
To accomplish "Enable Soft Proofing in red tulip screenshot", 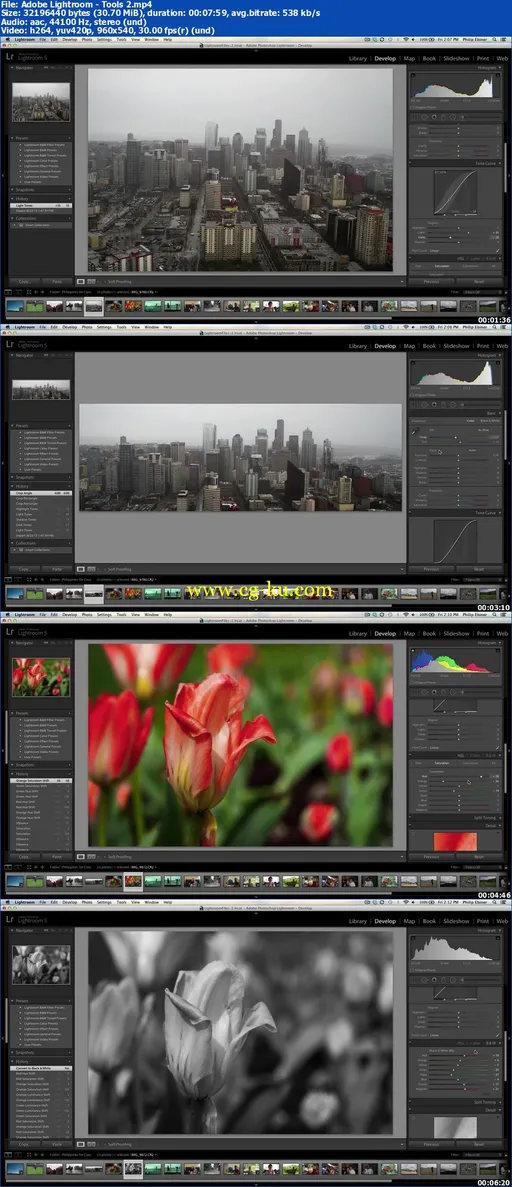I will click(x=120, y=856).
